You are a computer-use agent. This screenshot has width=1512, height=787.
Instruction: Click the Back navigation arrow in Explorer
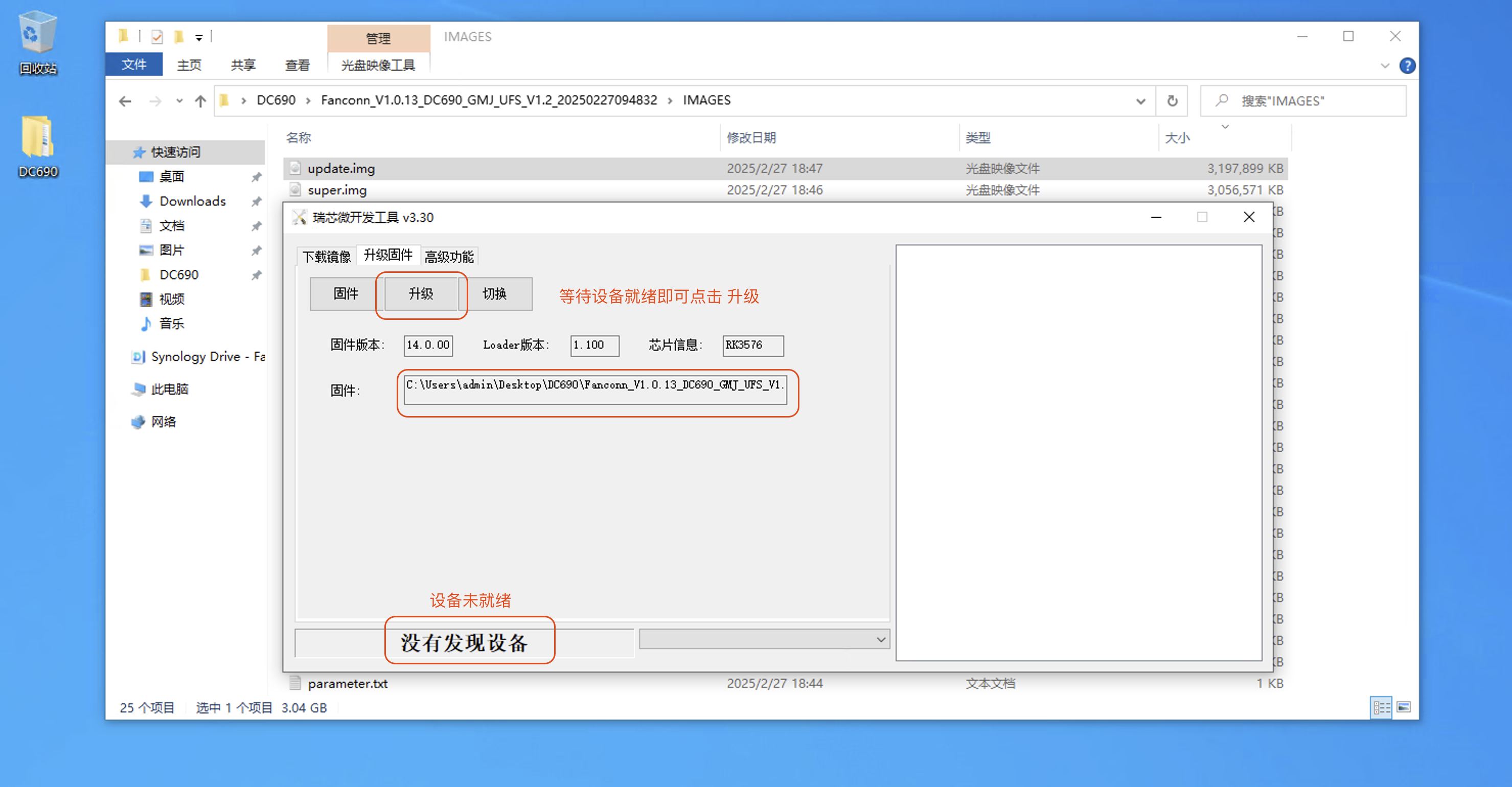[125, 101]
